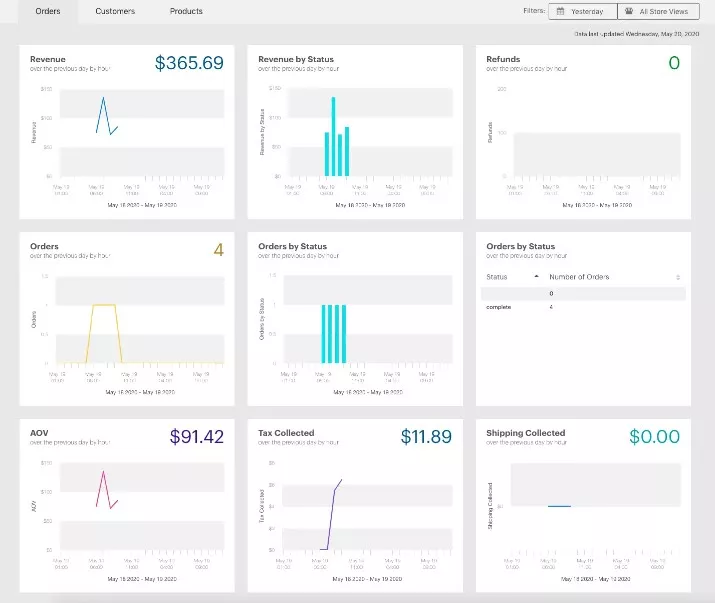The width and height of the screenshot is (715, 603).
Task: Click the calendar icon in the date filter
Action: [559, 11]
